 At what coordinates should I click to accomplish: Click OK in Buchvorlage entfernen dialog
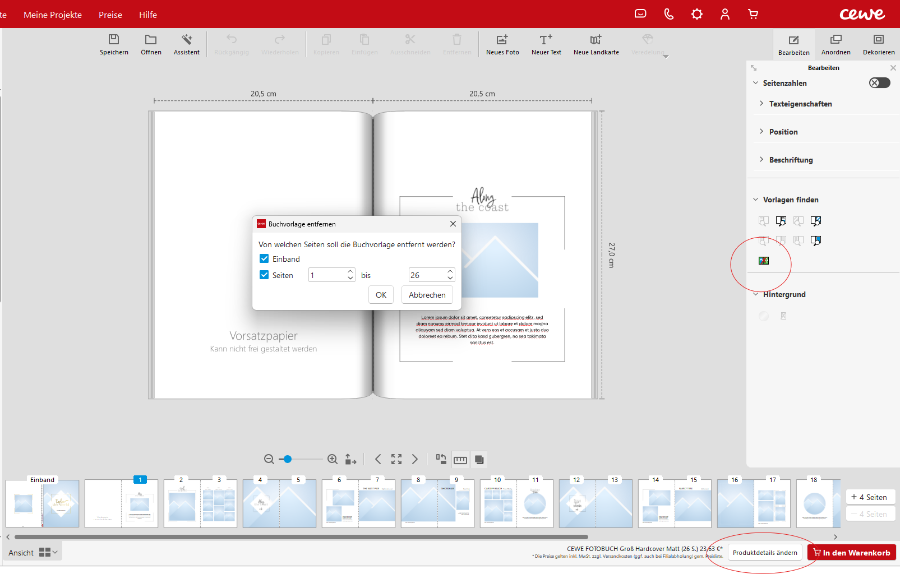pyautogui.click(x=380, y=295)
